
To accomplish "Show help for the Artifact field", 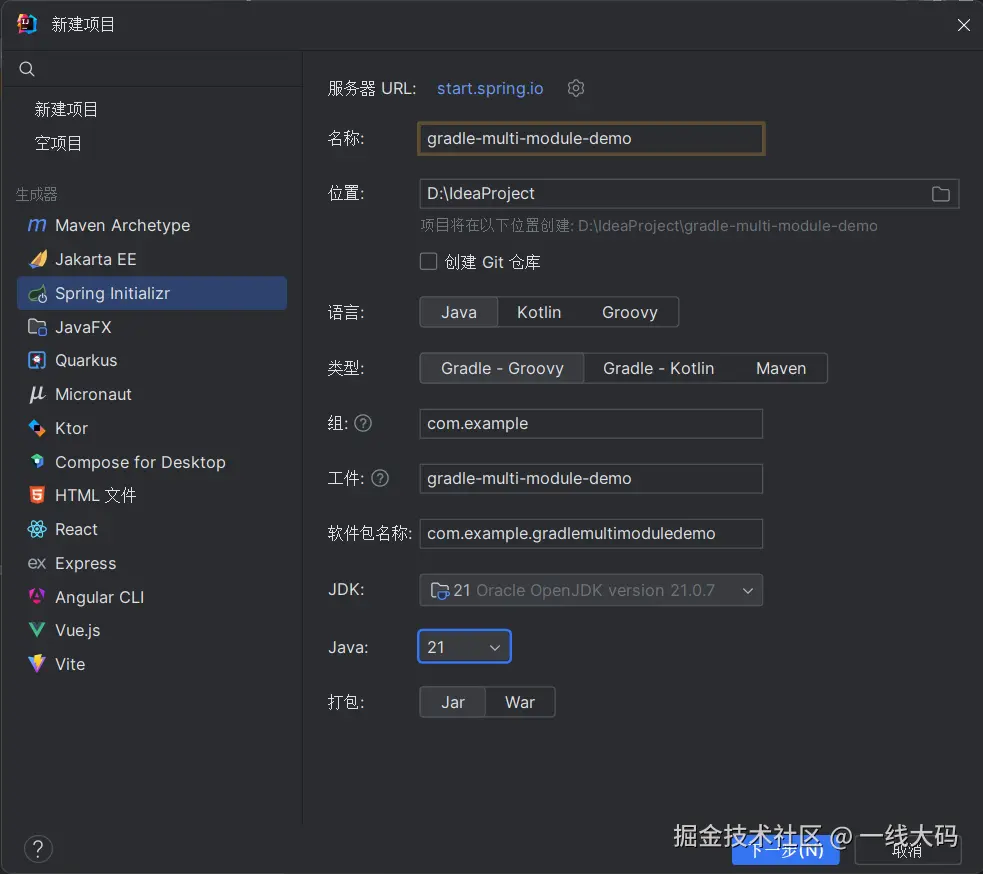I will pyautogui.click(x=380, y=478).
